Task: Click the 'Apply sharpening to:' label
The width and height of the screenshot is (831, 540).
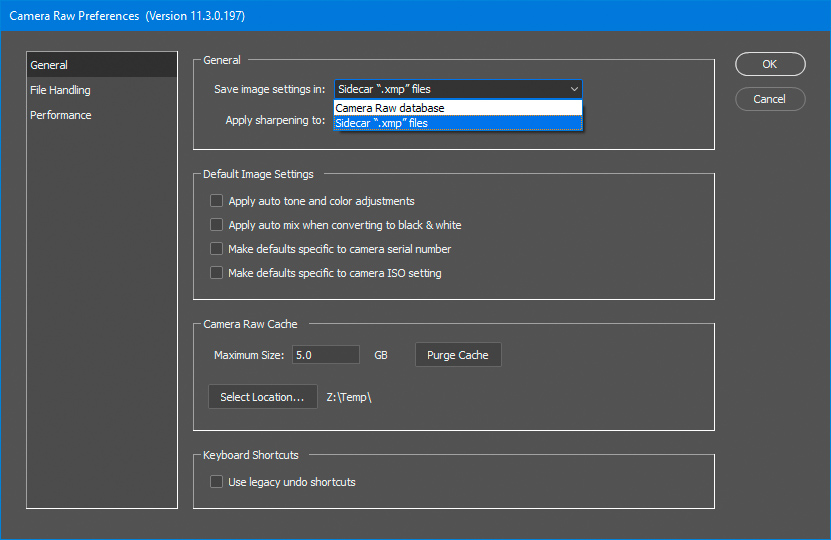Action: [275, 120]
